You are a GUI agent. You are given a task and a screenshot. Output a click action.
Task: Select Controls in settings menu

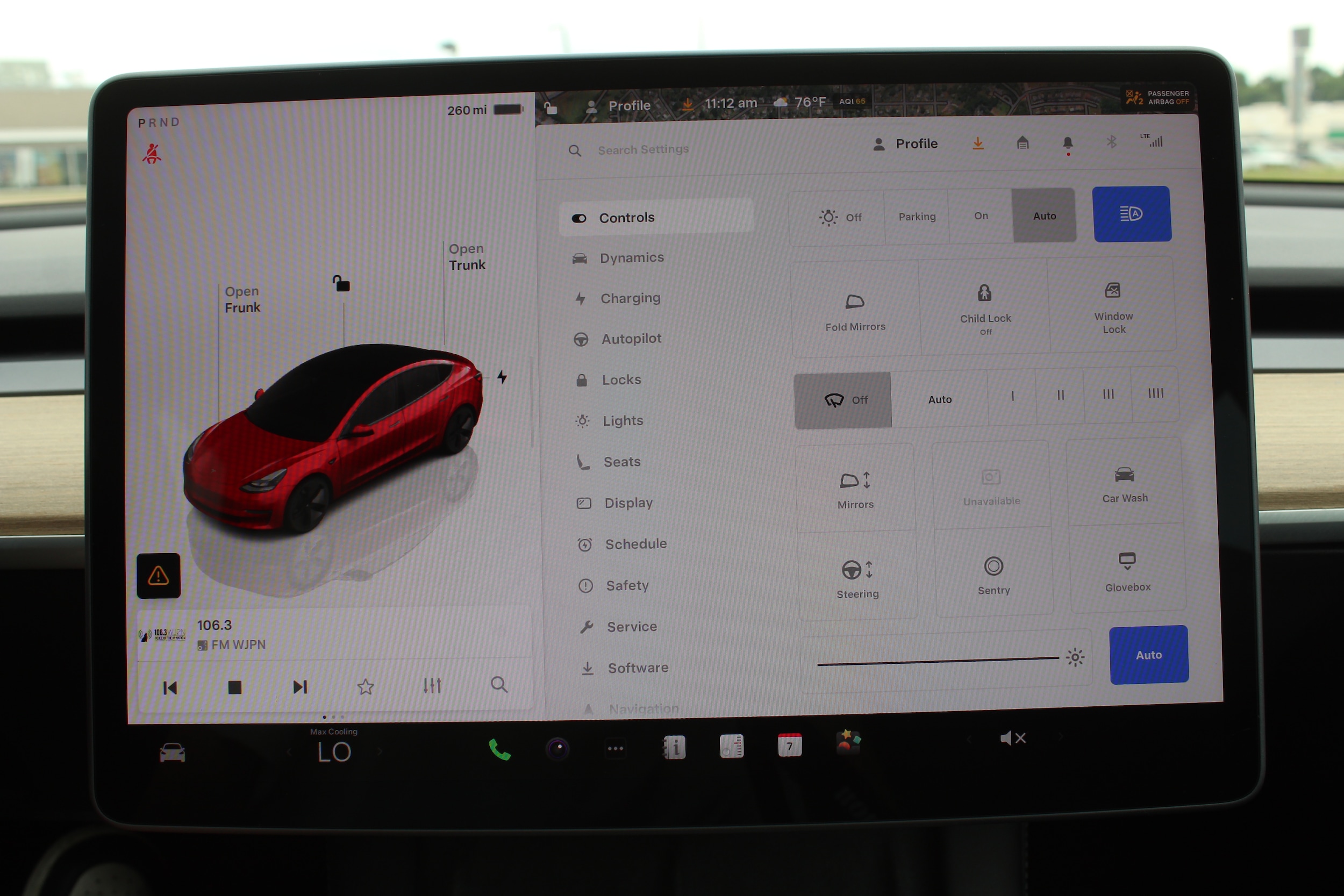click(x=656, y=218)
